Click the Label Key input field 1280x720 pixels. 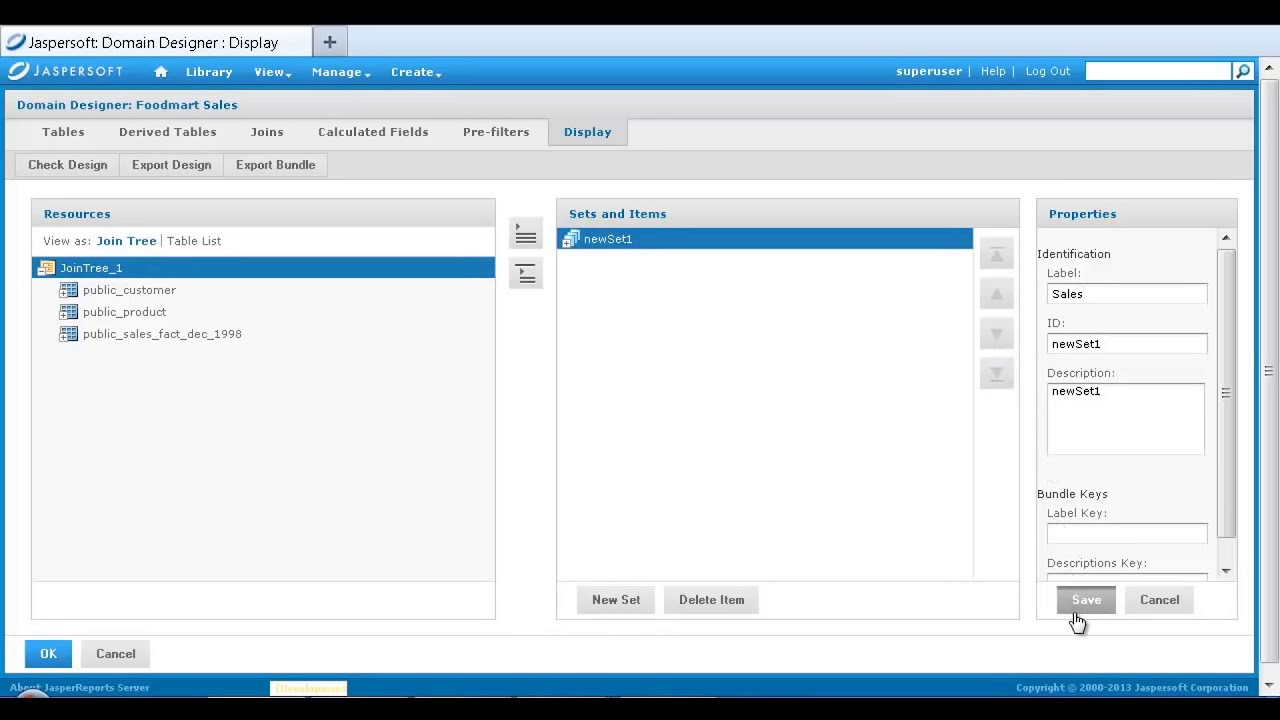[1127, 533]
